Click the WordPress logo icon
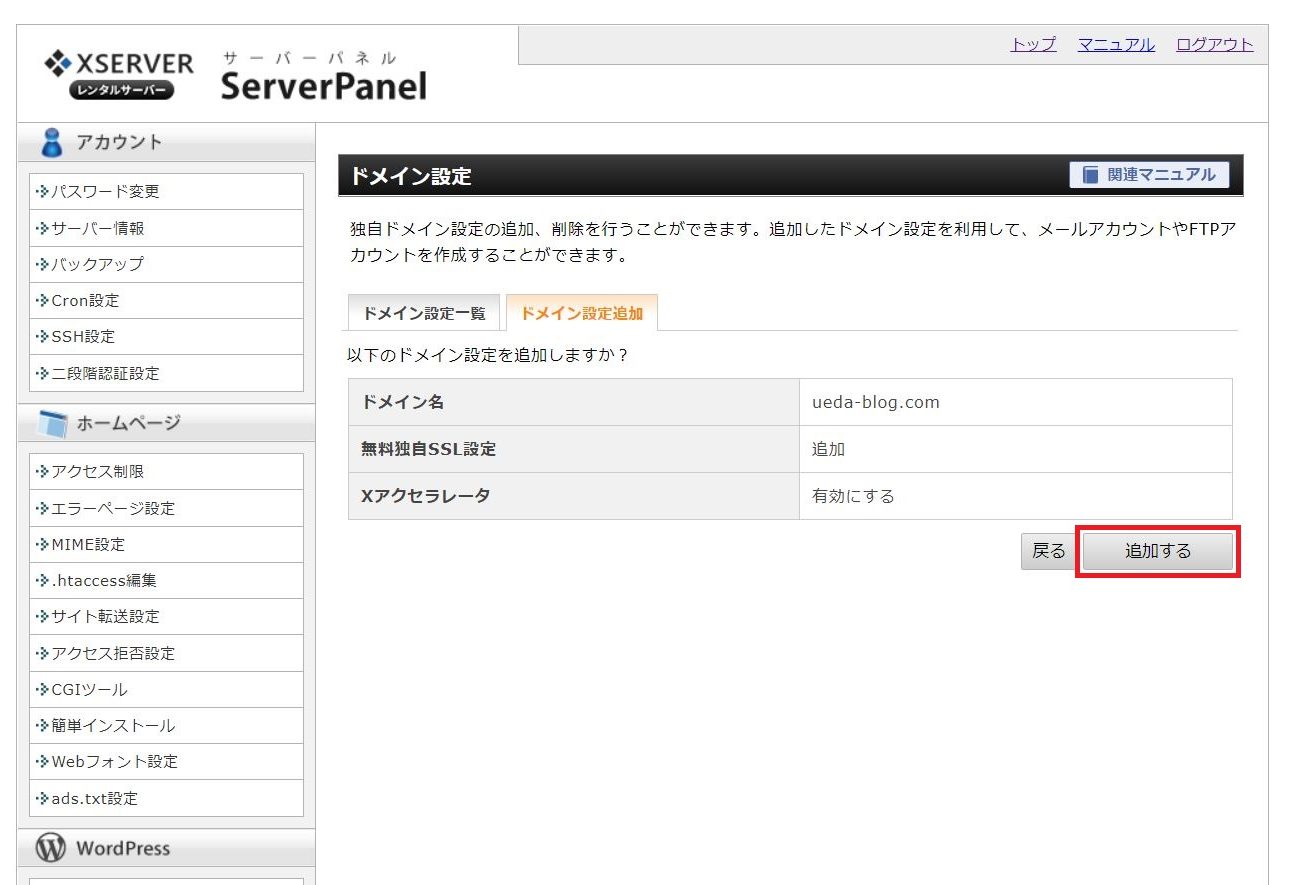 coord(51,848)
